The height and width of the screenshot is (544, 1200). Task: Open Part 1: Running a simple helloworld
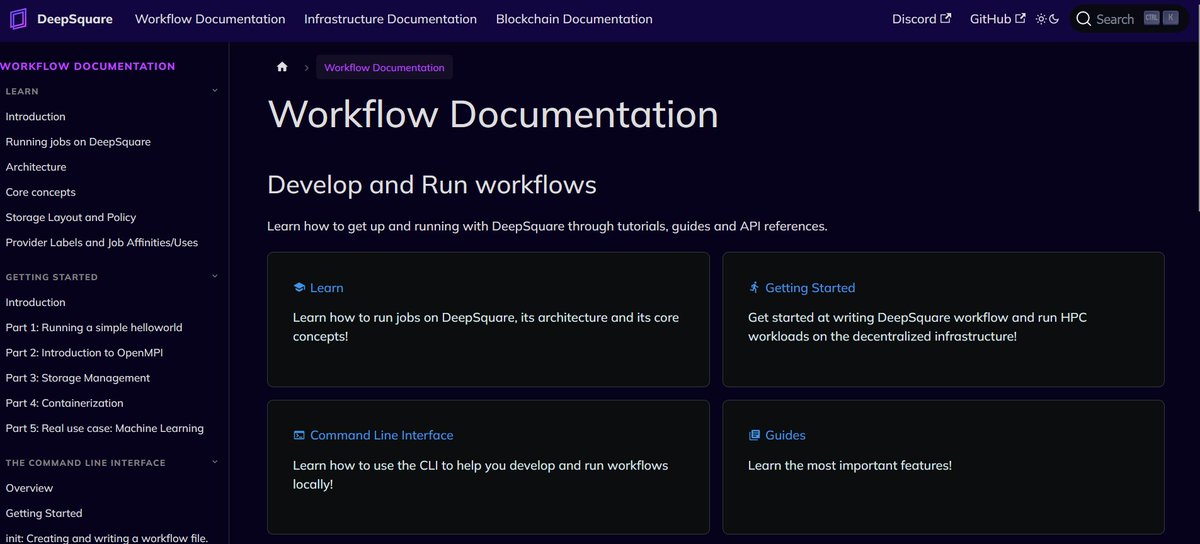tap(94, 327)
